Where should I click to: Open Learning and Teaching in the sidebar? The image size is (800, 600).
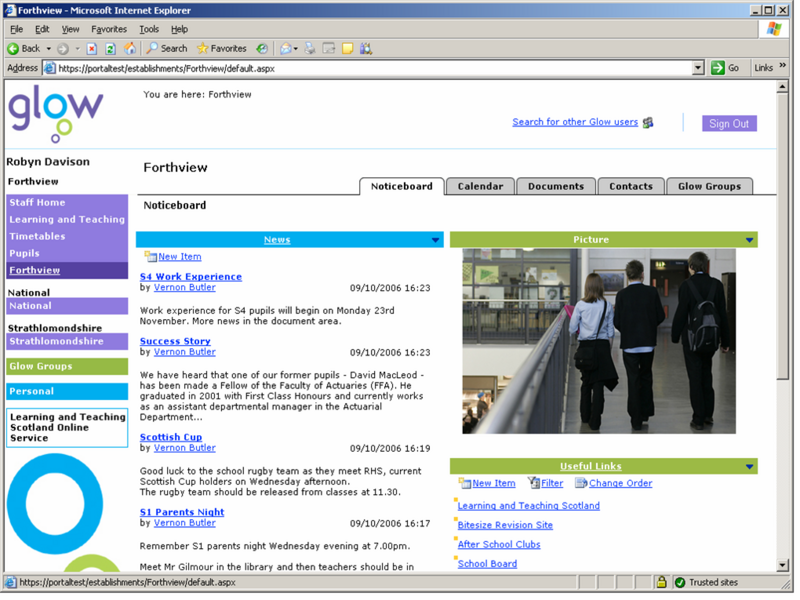pyautogui.click(x=67, y=219)
